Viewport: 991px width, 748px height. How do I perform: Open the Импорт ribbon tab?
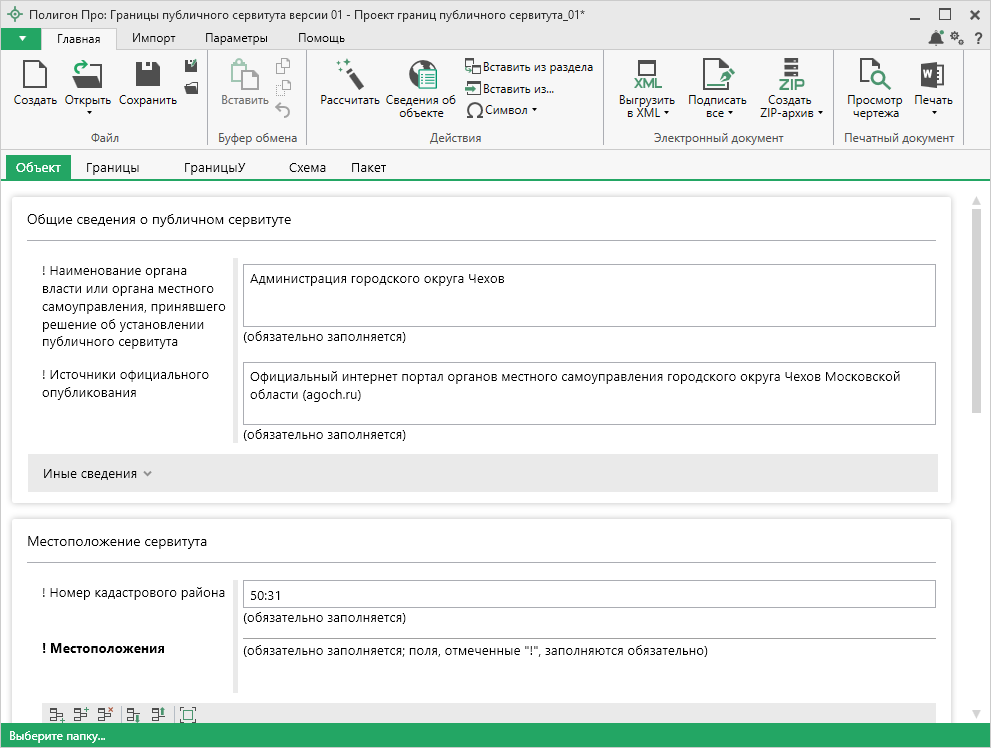(x=154, y=38)
